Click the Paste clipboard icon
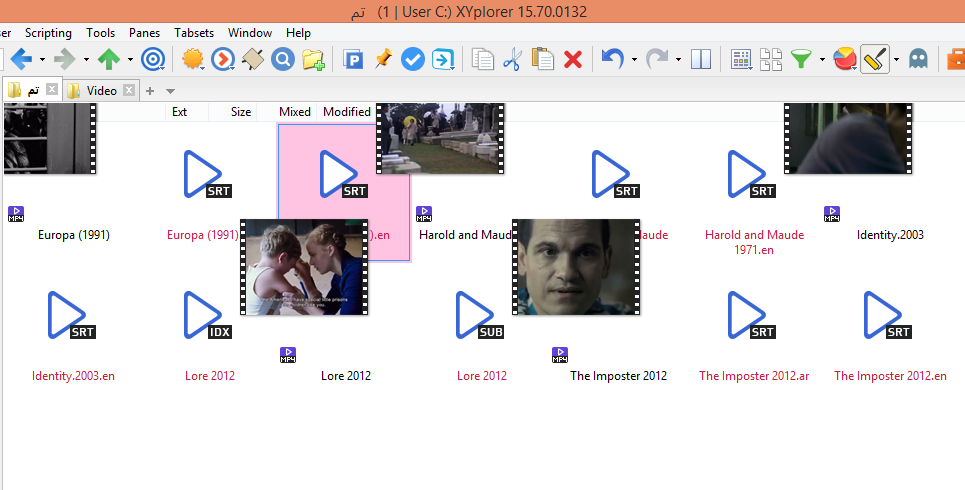Viewport: 965px width, 490px height. click(543, 59)
